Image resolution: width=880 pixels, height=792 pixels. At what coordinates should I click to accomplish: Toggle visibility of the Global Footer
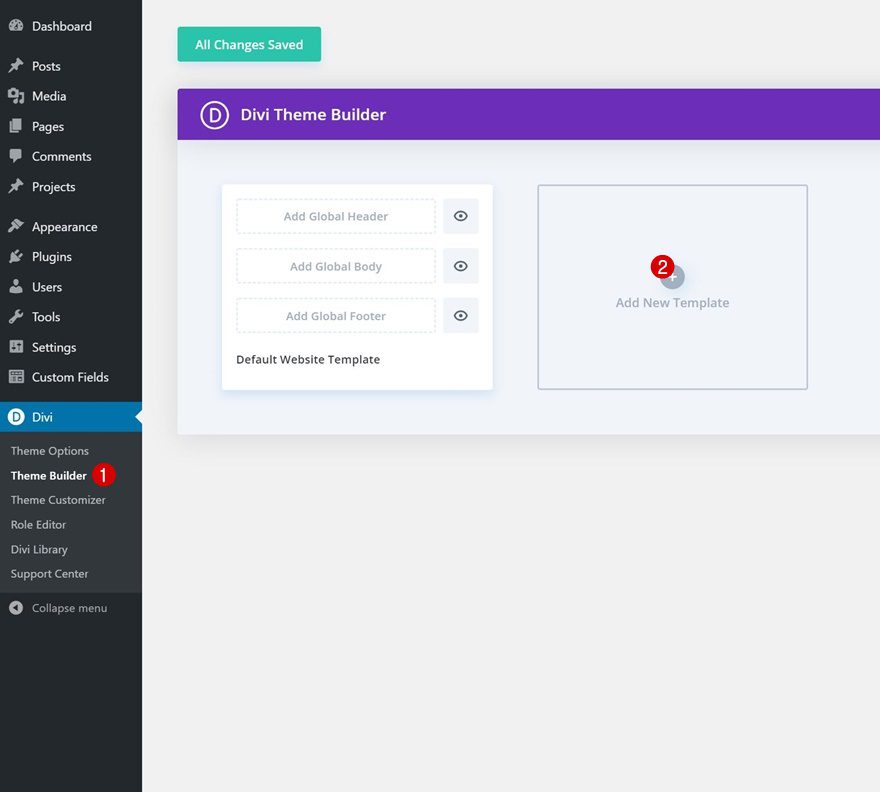pyautogui.click(x=461, y=316)
